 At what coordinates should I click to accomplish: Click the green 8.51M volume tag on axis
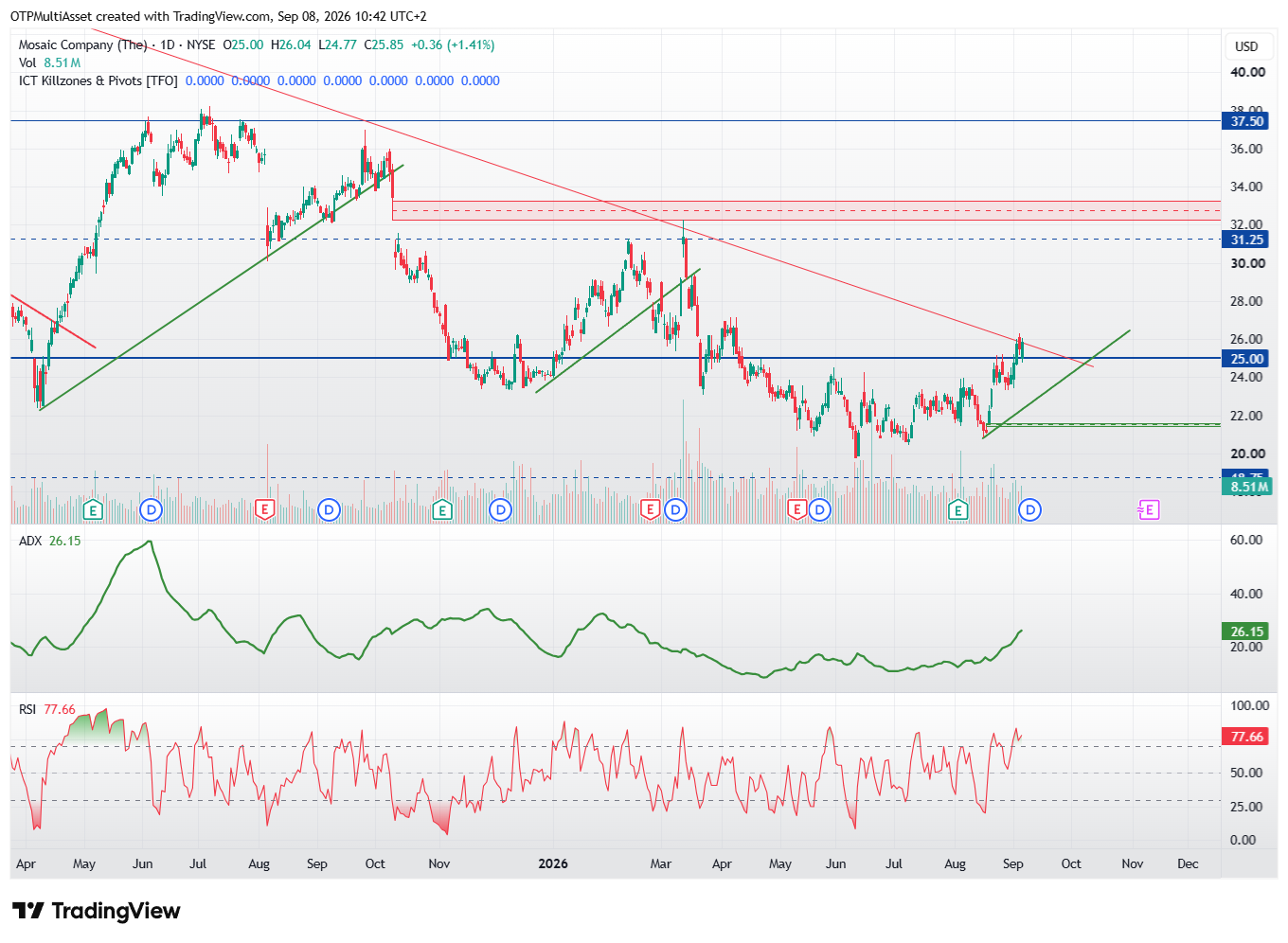(x=1247, y=487)
